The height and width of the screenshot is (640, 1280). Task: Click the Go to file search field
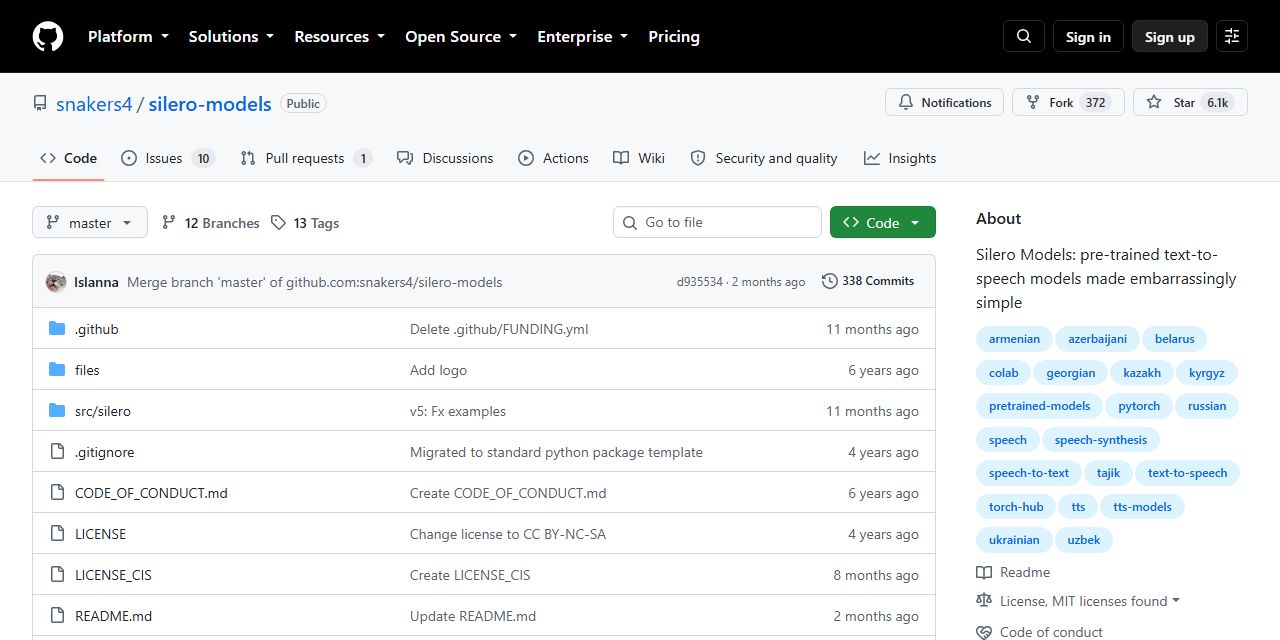click(x=717, y=222)
